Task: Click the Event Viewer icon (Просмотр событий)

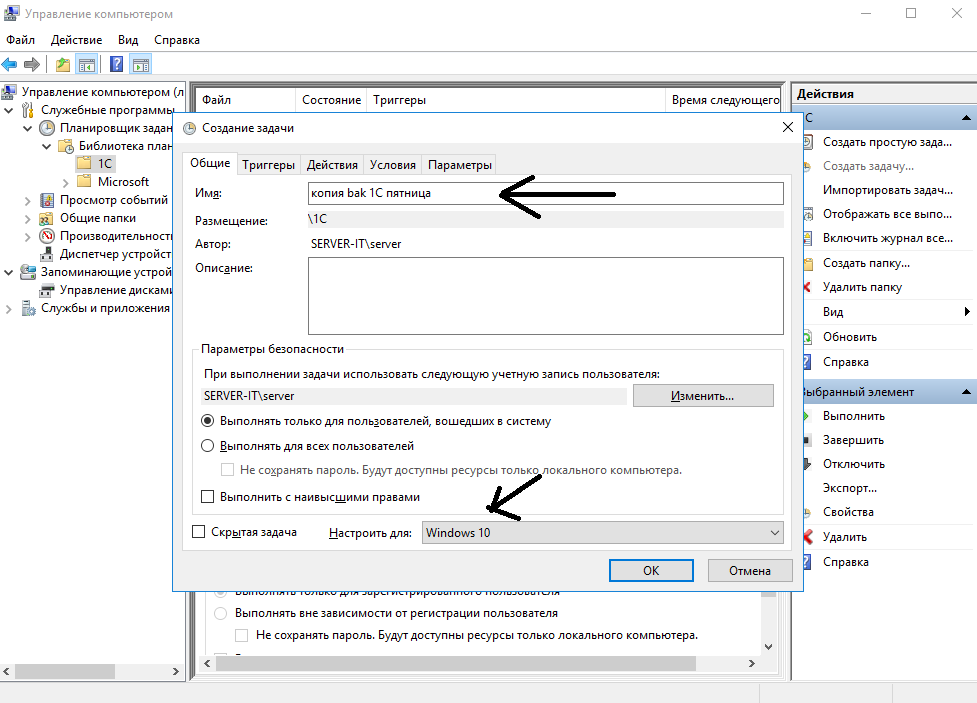Action: pyautogui.click(x=47, y=200)
